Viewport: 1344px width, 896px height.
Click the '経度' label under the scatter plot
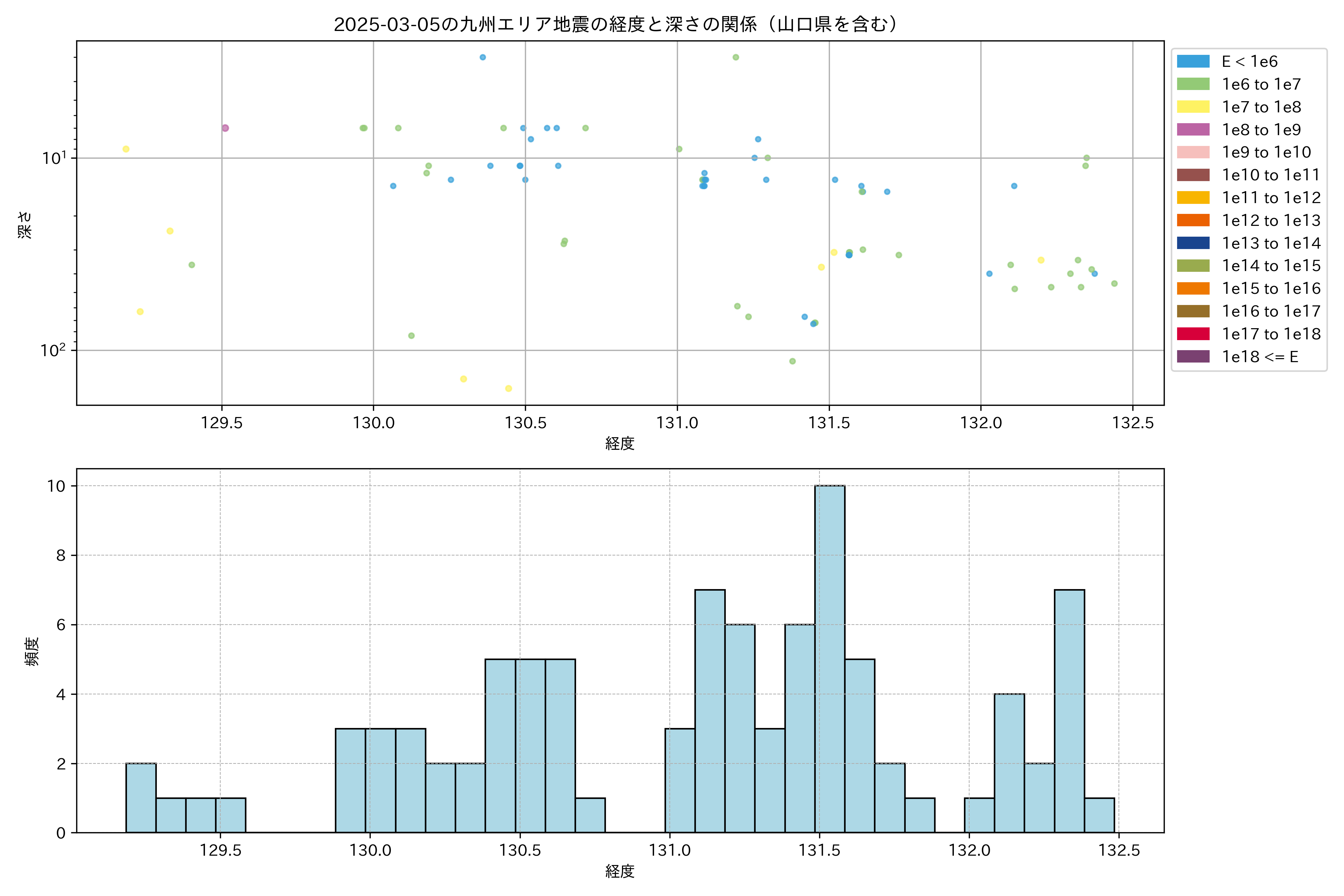click(619, 444)
